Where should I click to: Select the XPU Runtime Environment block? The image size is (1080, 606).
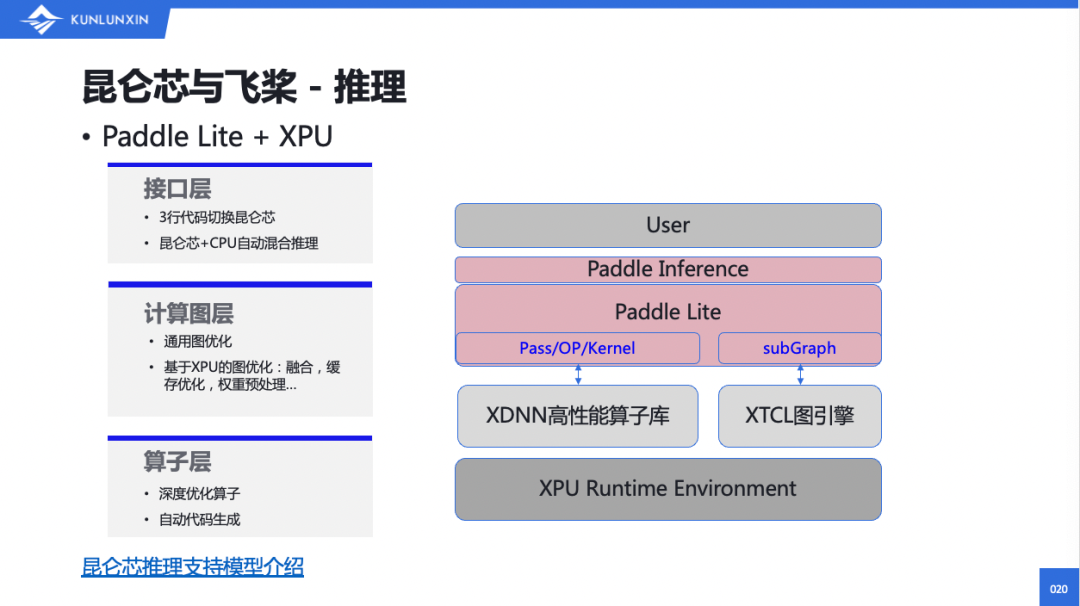pyautogui.click(x=668, y=489)
